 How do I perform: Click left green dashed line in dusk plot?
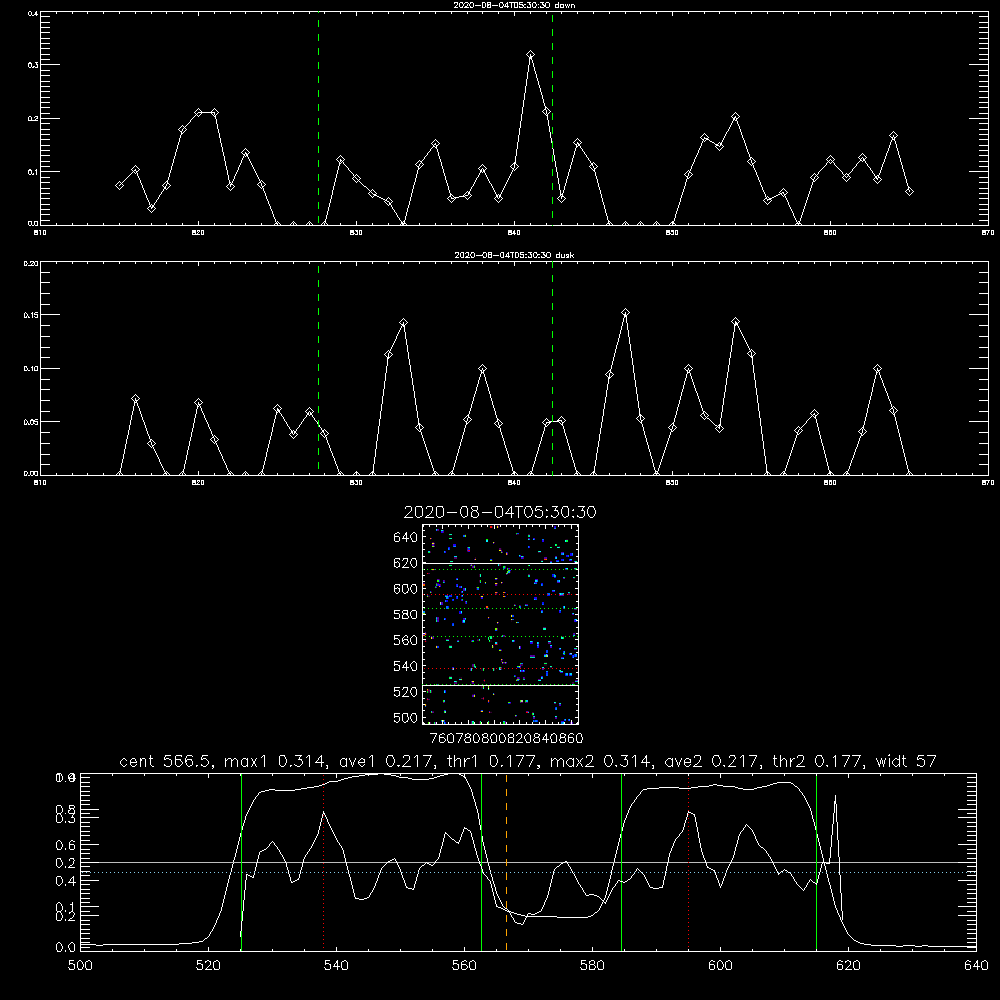(318, 369)
